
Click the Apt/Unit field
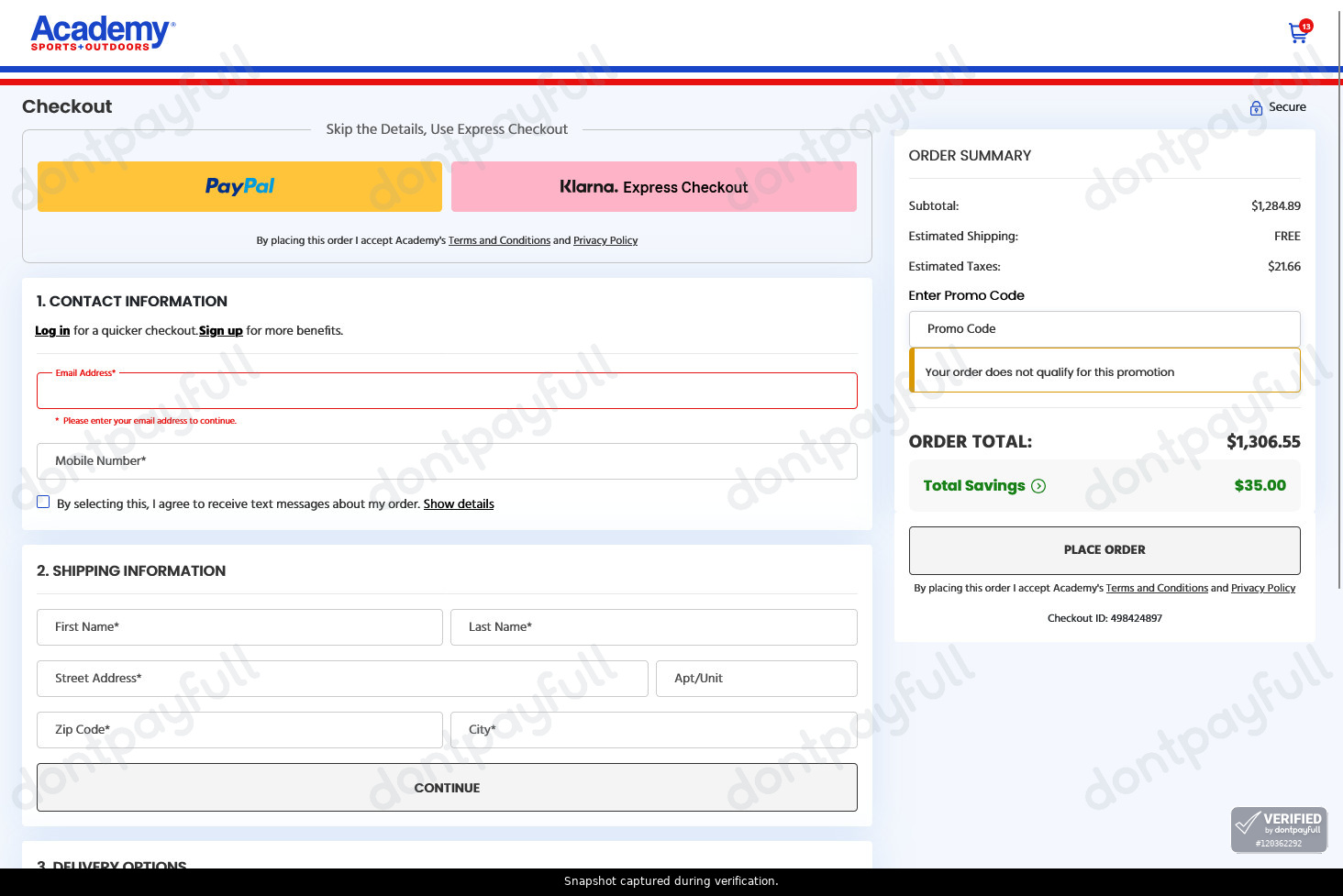[x=757, y=679]
